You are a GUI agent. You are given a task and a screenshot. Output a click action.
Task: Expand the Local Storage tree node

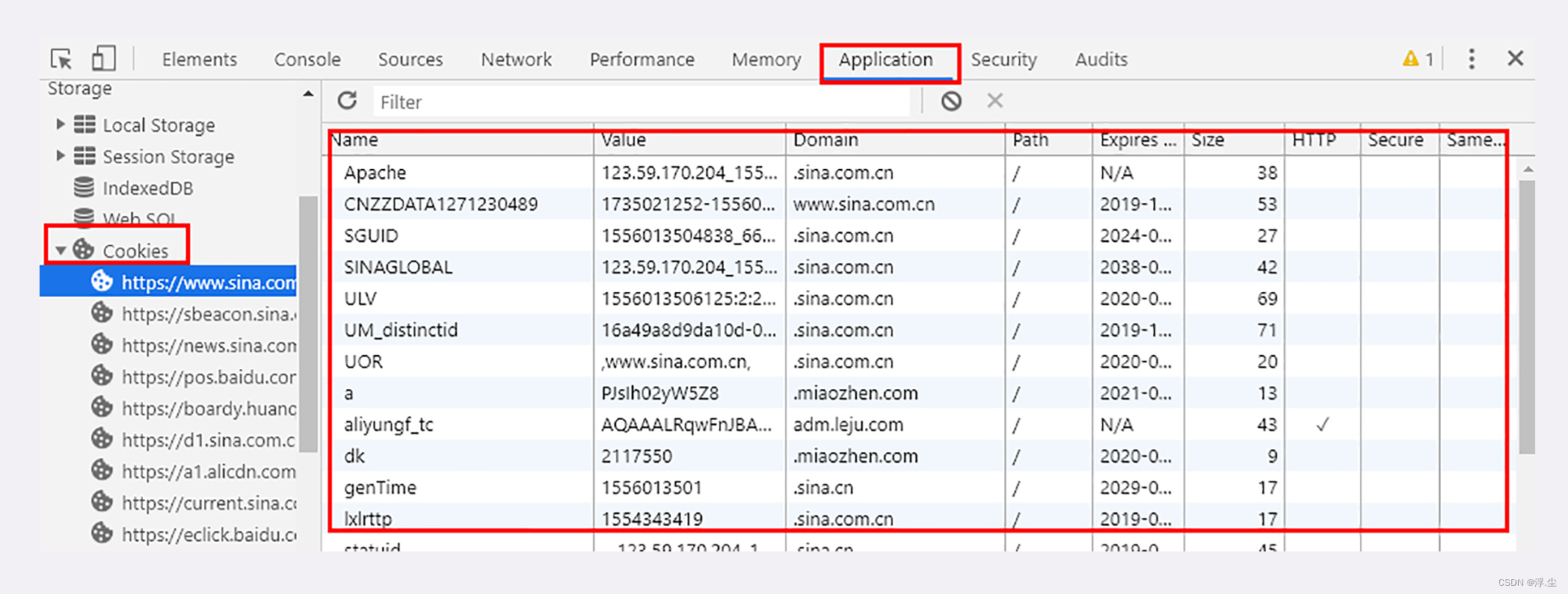(61, 124)
